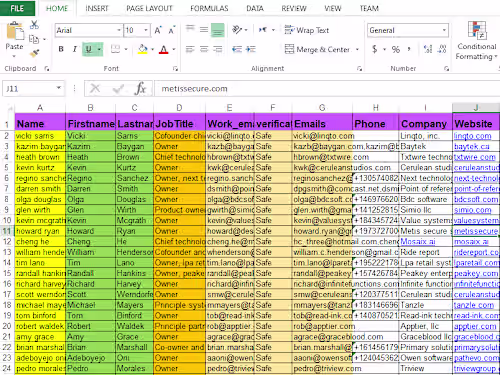Click the Cut scissors icon
Viewport: 500px width, 375px height.
pos(34,25)
